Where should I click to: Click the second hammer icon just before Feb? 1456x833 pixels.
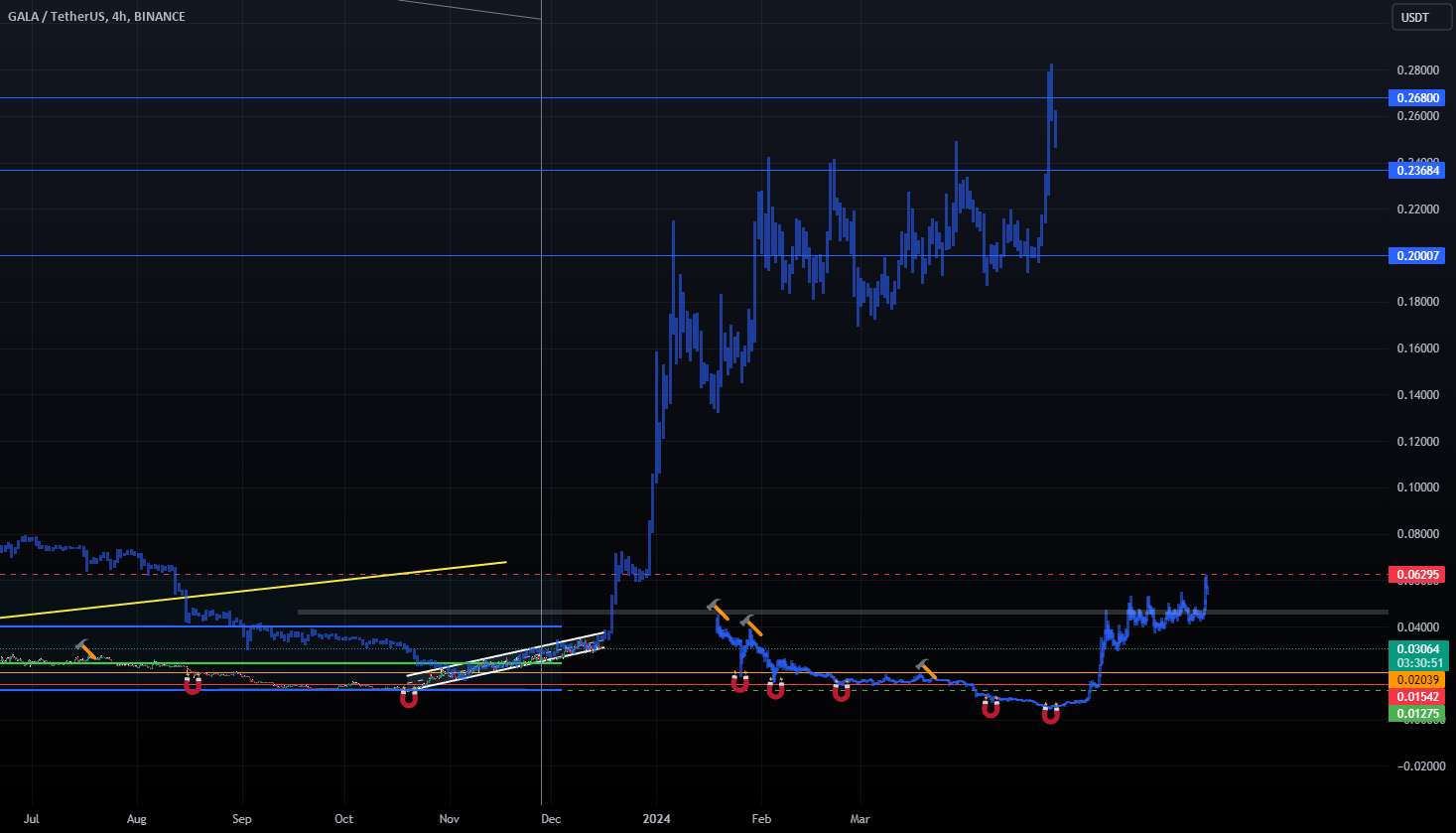click(751, 625)
